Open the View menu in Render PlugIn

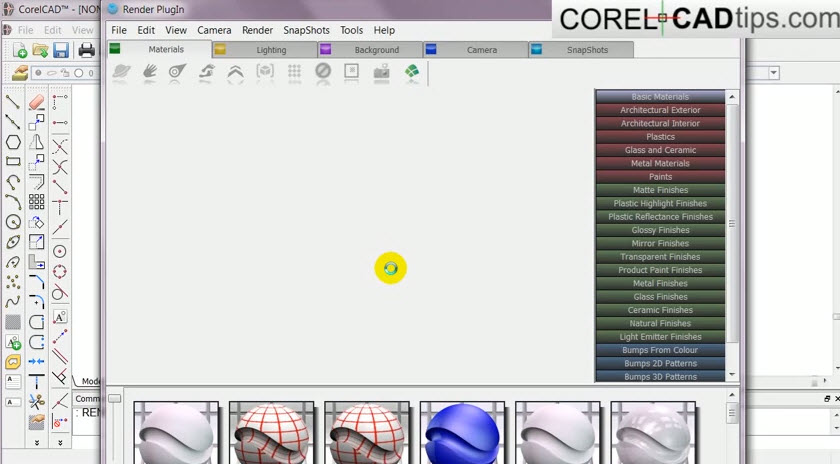pos(176,31)
